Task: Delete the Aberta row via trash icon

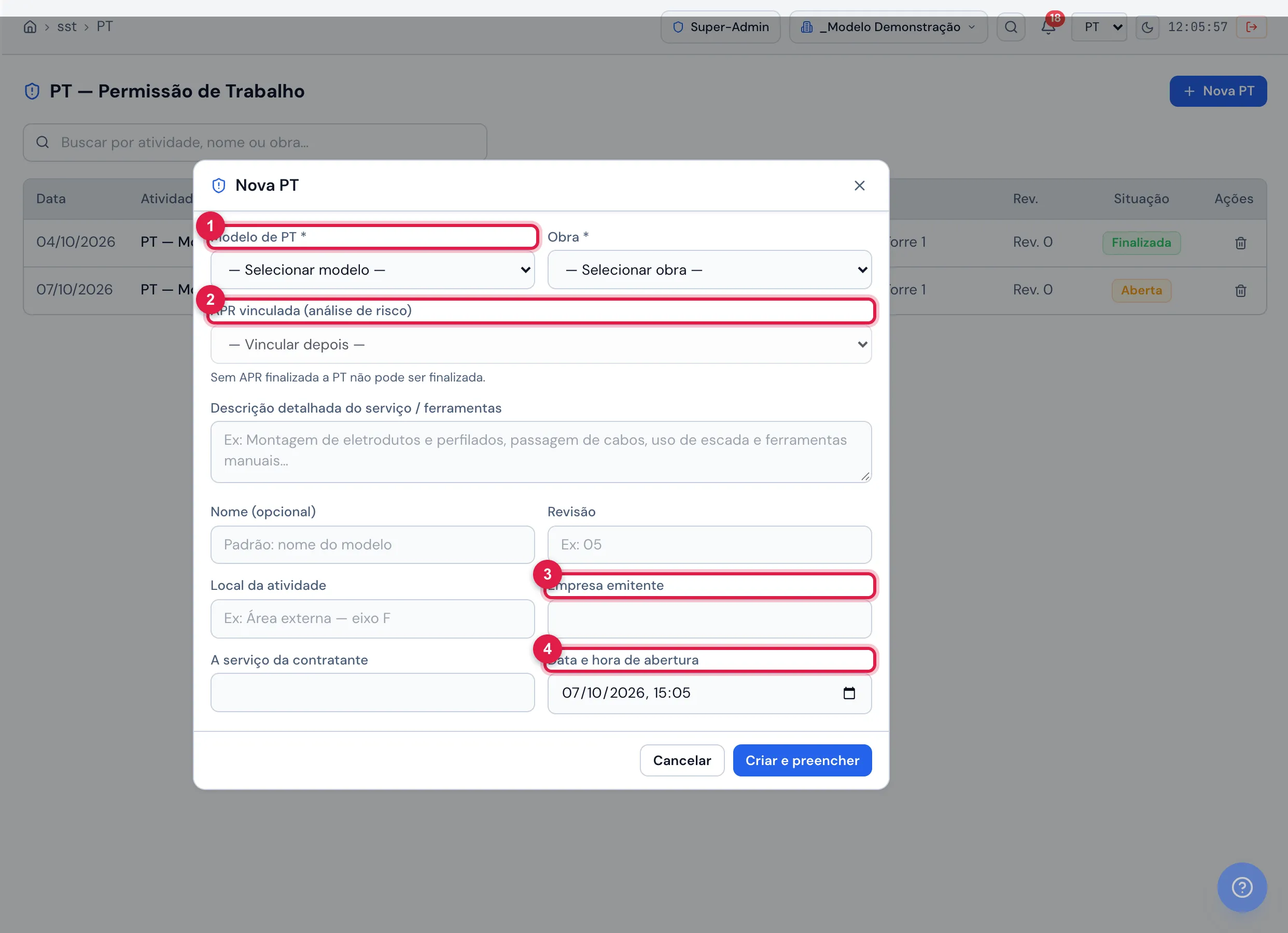Action: coord(1240,291)
